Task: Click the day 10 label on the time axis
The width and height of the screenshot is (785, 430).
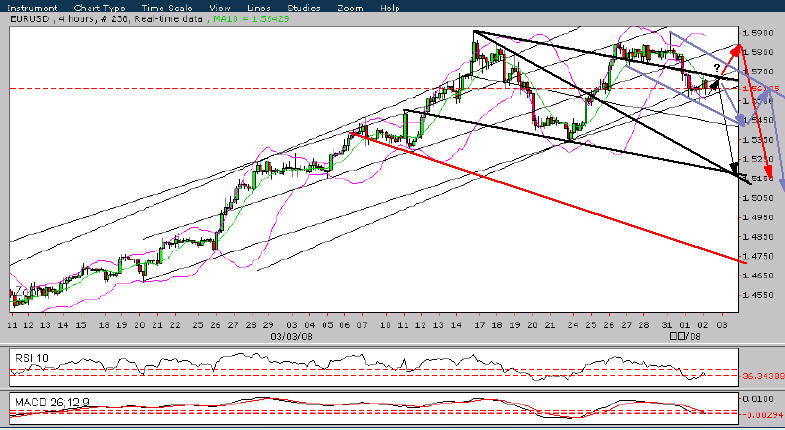Action: coord(385,325)
